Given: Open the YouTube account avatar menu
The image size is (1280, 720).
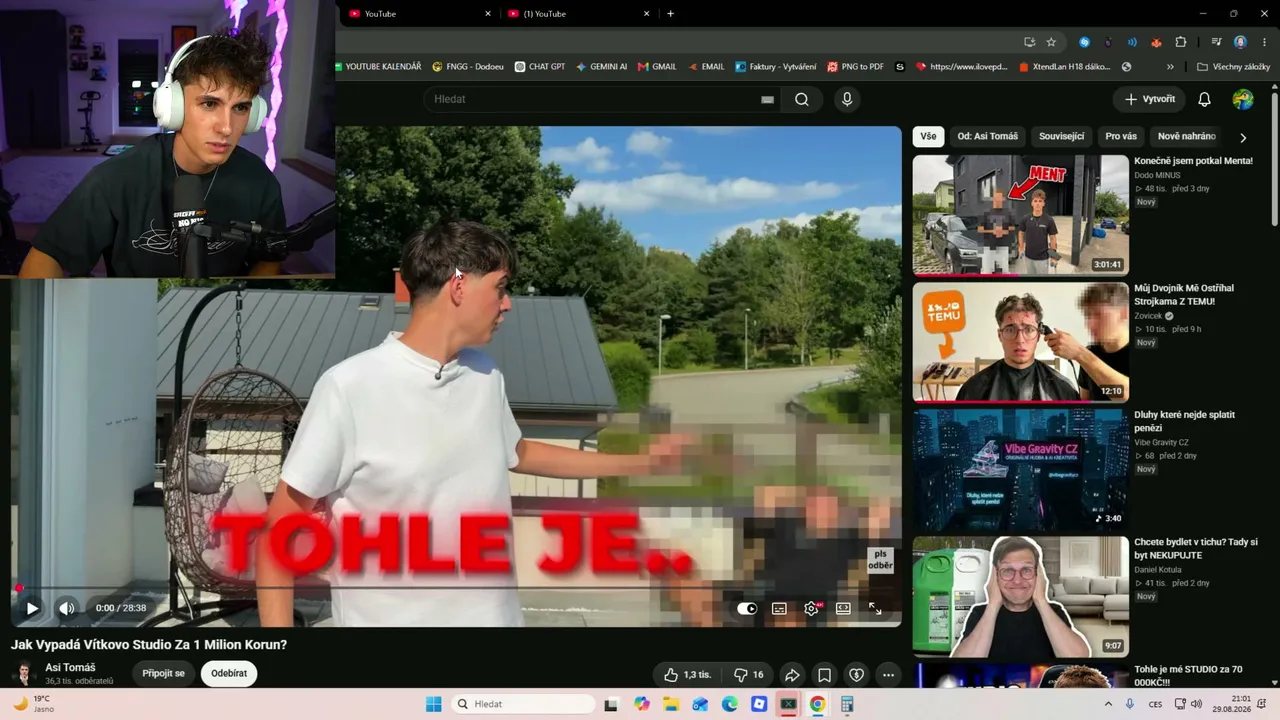Looking at the screenshot, I should pos(1243,99).
